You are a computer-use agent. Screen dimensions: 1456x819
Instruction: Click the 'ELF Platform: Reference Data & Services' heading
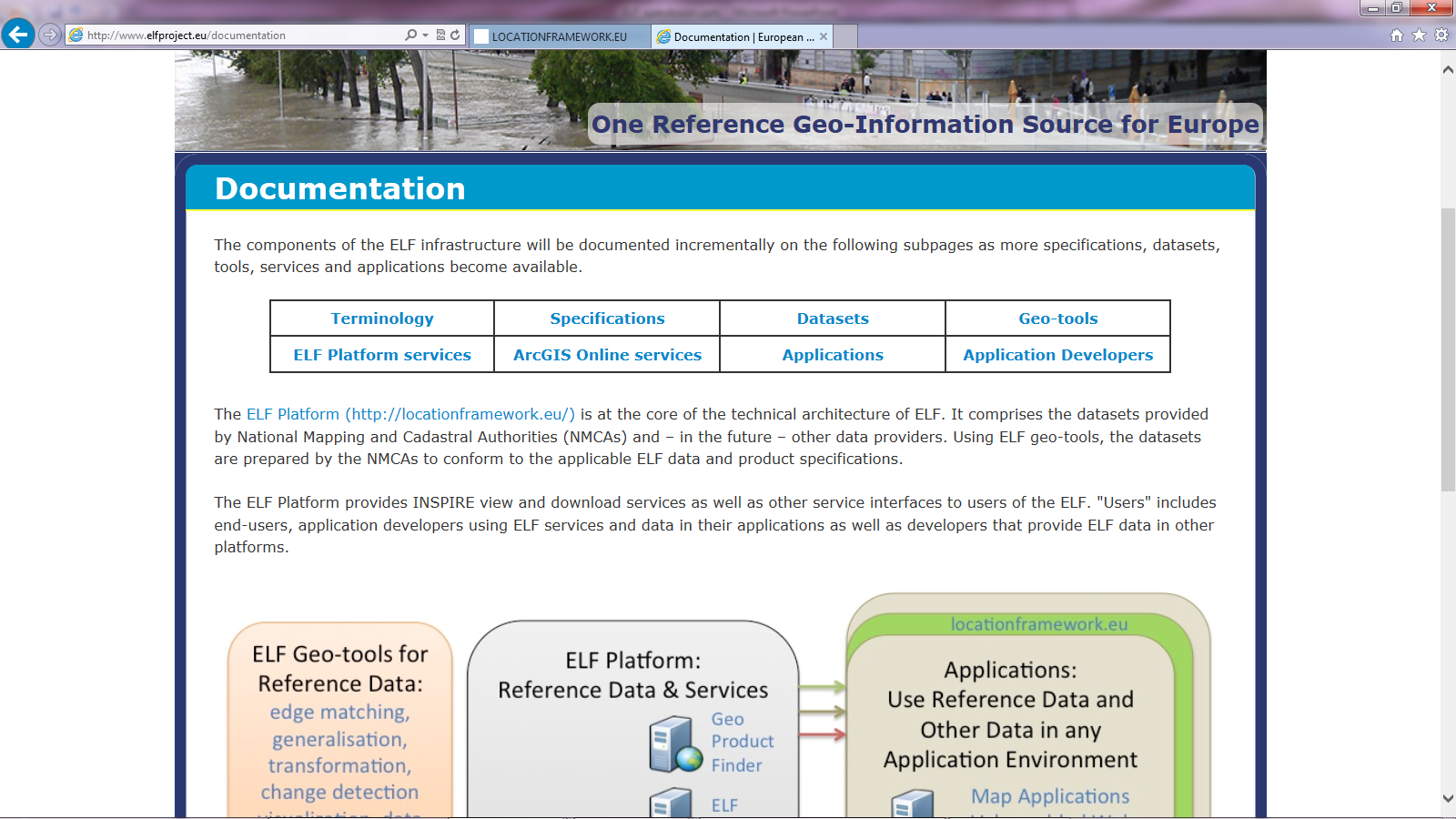tap(632, 675)
